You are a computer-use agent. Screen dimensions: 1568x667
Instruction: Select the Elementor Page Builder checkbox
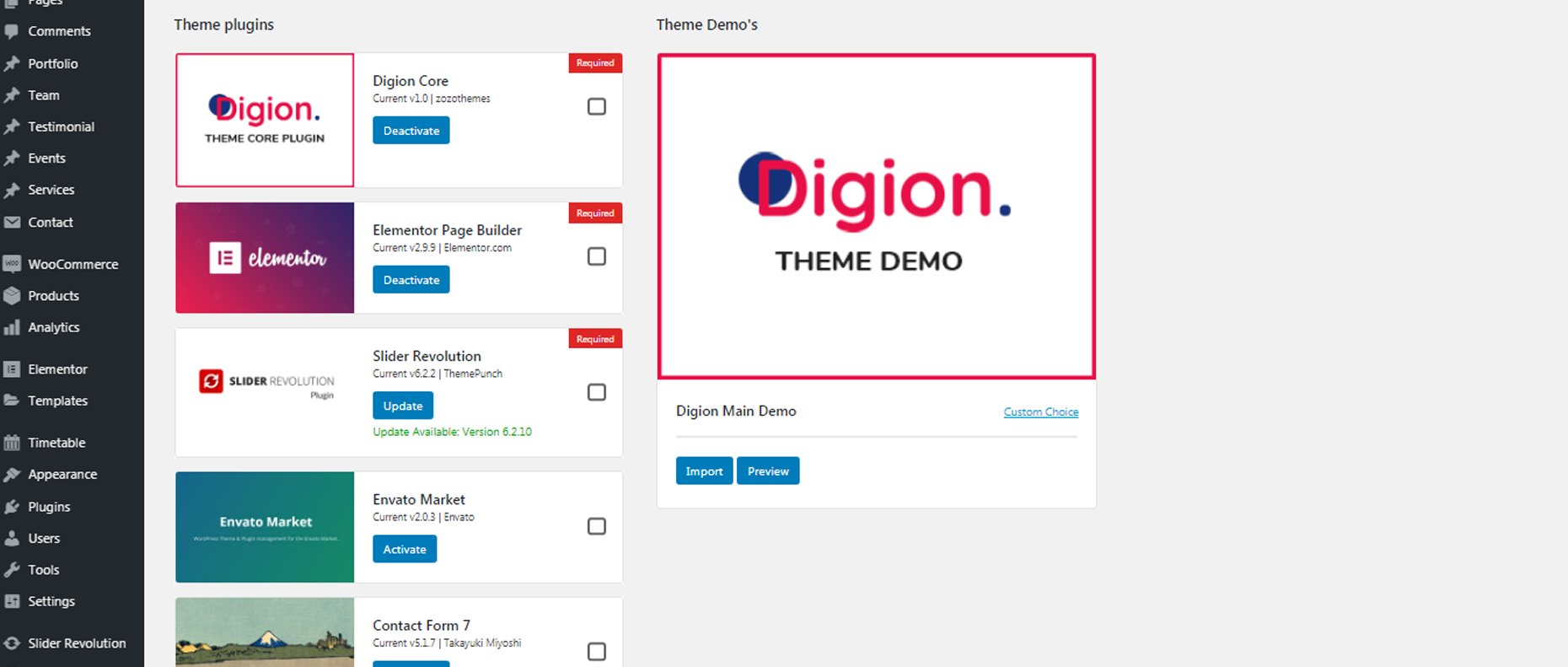point(596,256)
